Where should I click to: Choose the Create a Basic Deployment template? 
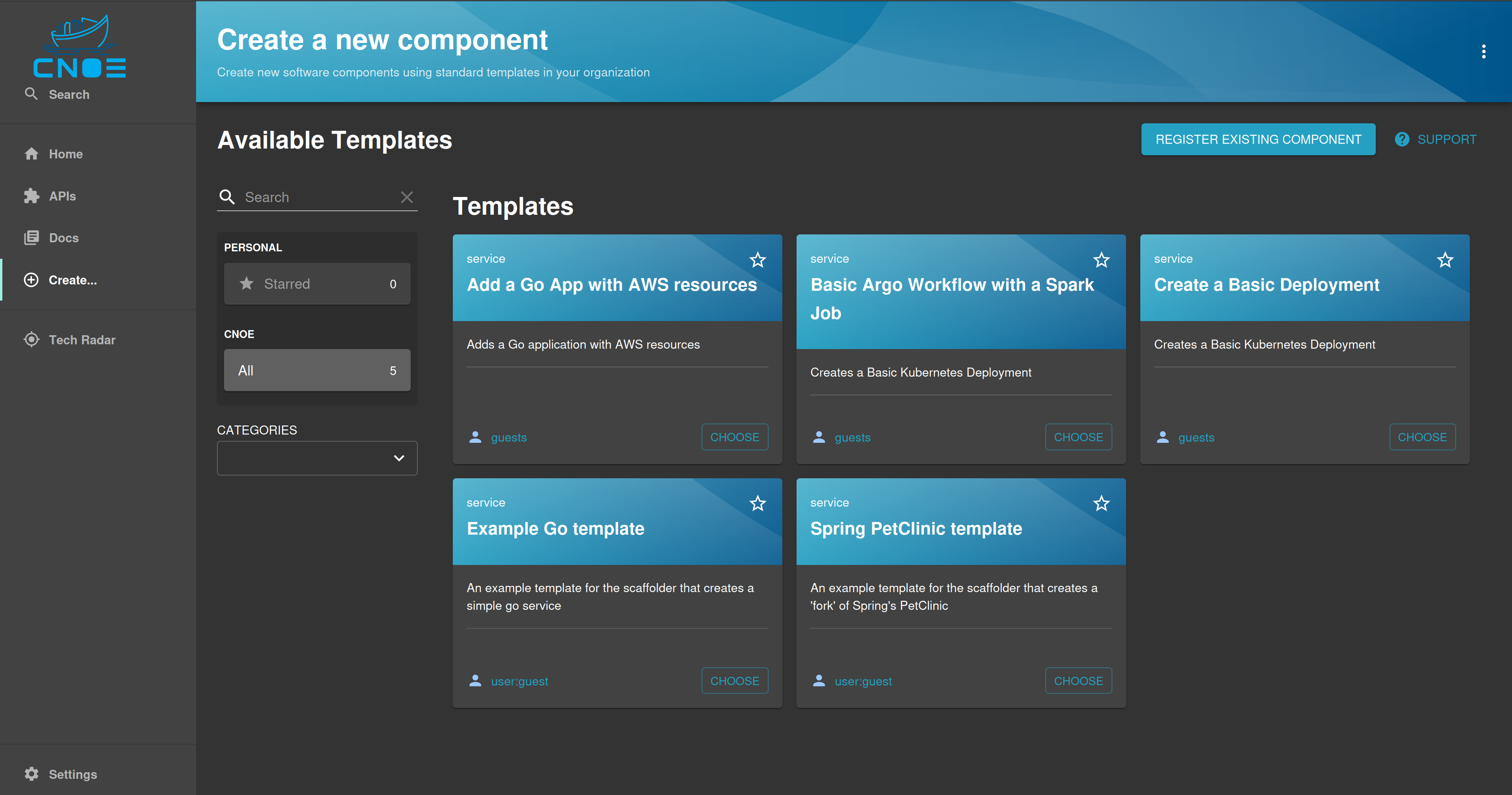1422,437
